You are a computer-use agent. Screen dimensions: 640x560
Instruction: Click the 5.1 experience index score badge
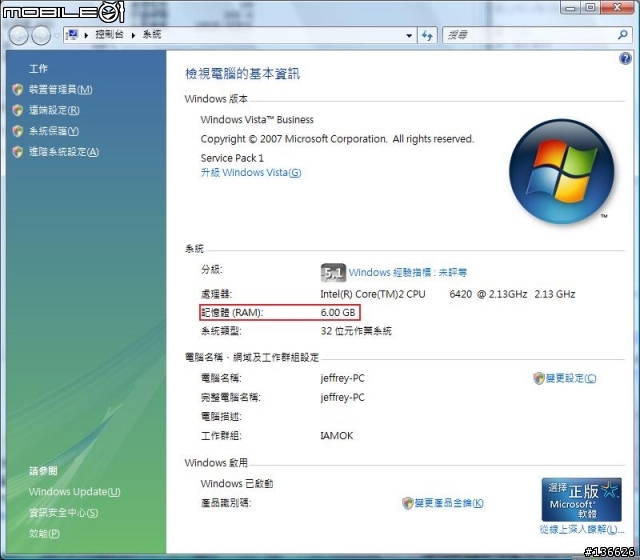point(333,273)
